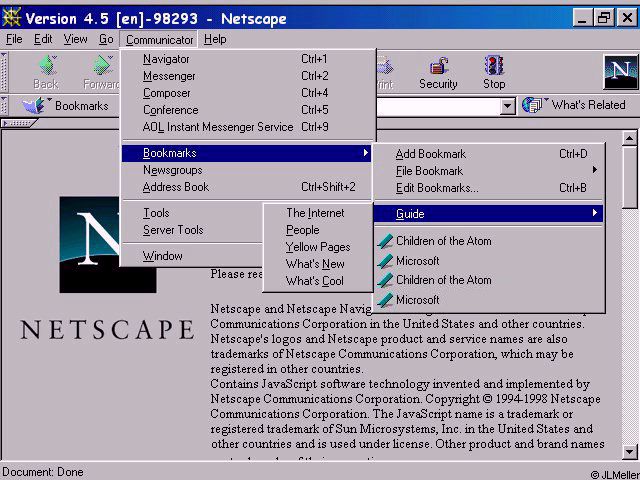This screenshot has width=640, height=480.
Task: Click the scrollbar up arrow
Action: pos(629,139)
